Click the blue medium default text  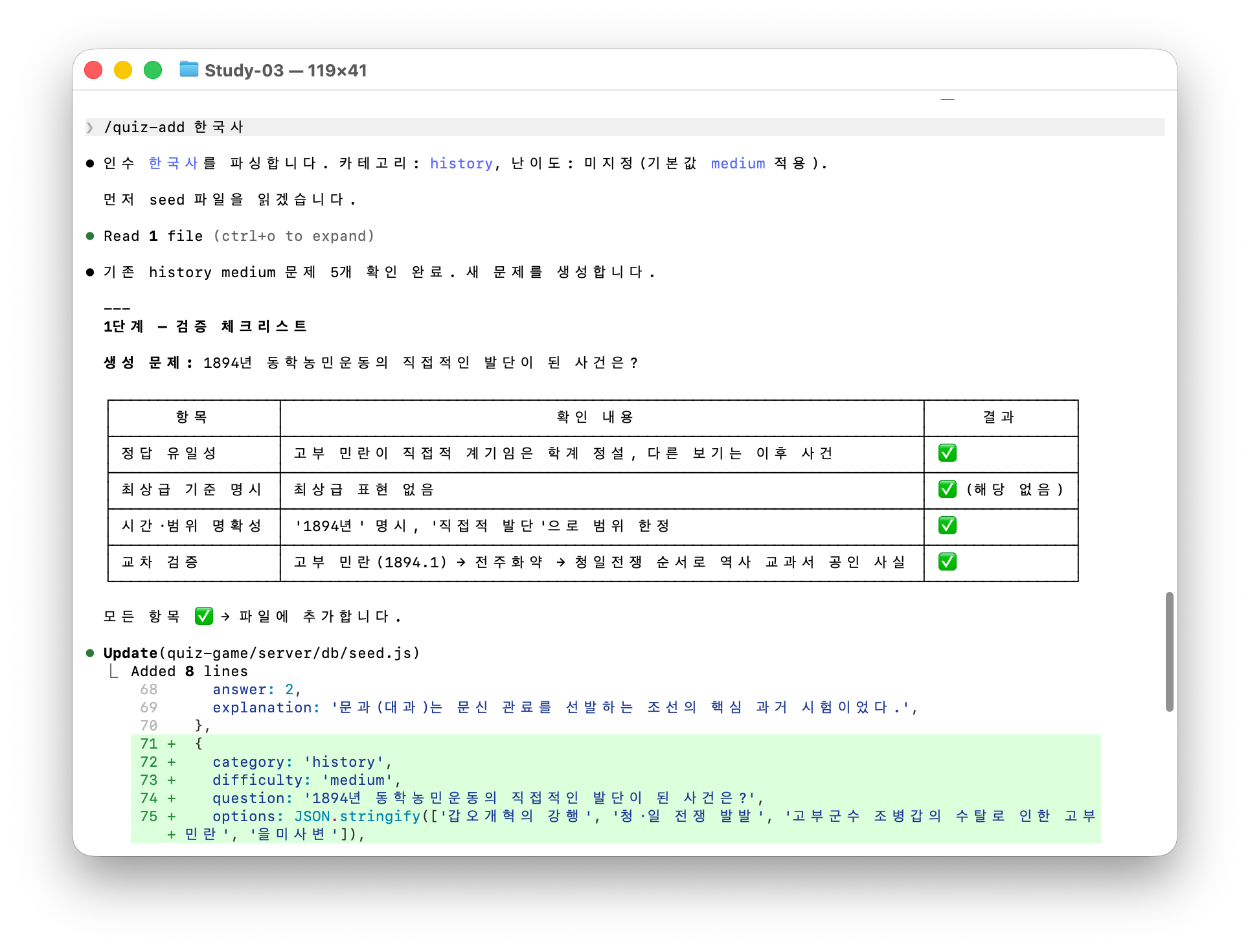click(738, 164)
